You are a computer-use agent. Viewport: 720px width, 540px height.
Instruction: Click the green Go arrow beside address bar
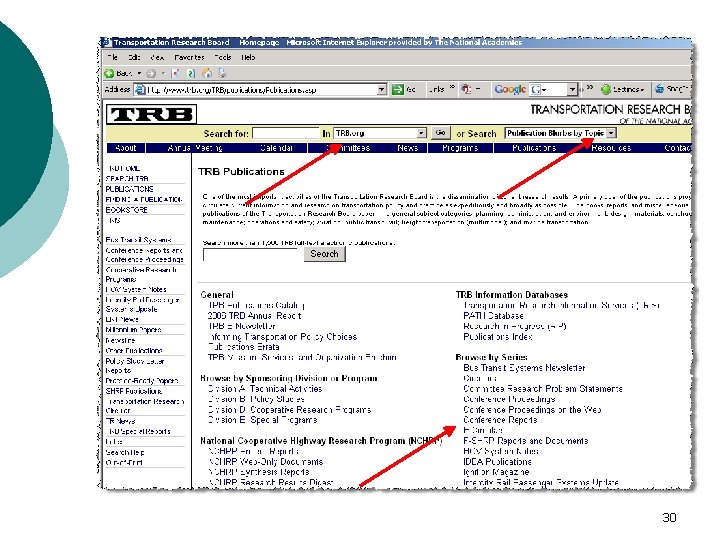tap(398, 90)
